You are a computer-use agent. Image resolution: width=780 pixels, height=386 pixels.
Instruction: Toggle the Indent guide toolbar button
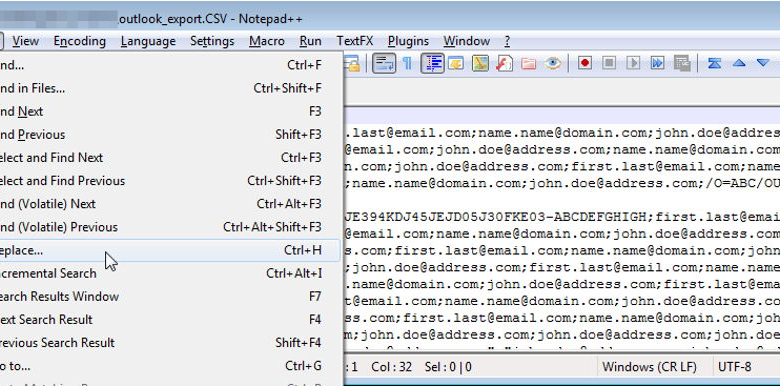(432, 63)
